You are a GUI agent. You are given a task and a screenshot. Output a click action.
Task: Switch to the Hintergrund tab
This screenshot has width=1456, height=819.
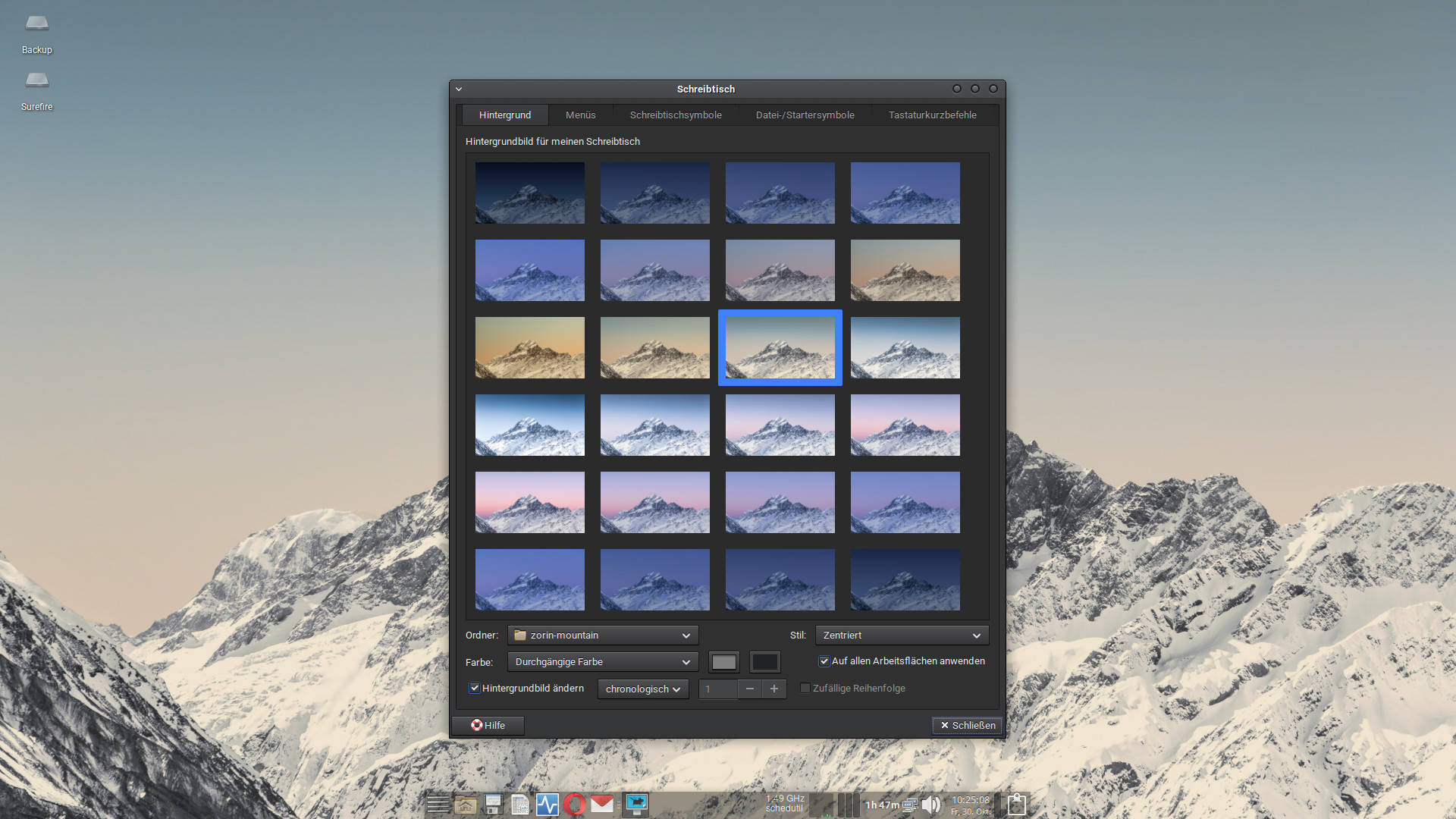[505, 115]
